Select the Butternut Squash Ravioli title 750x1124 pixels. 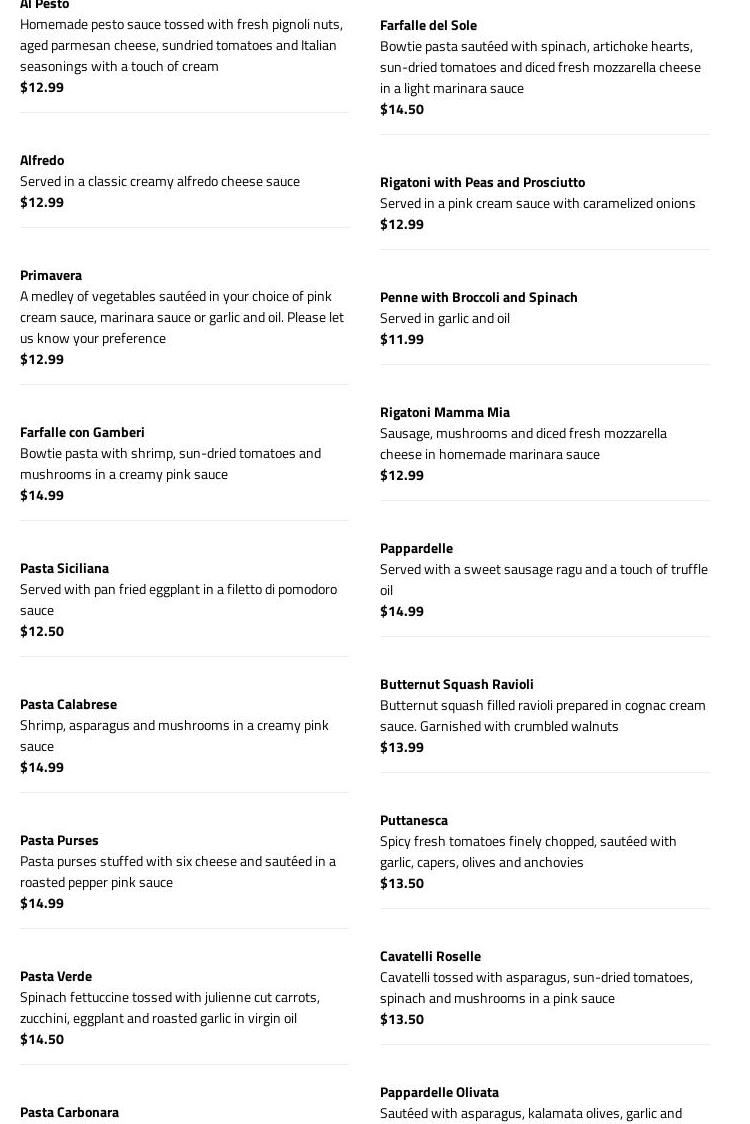[x=456, y=684]
